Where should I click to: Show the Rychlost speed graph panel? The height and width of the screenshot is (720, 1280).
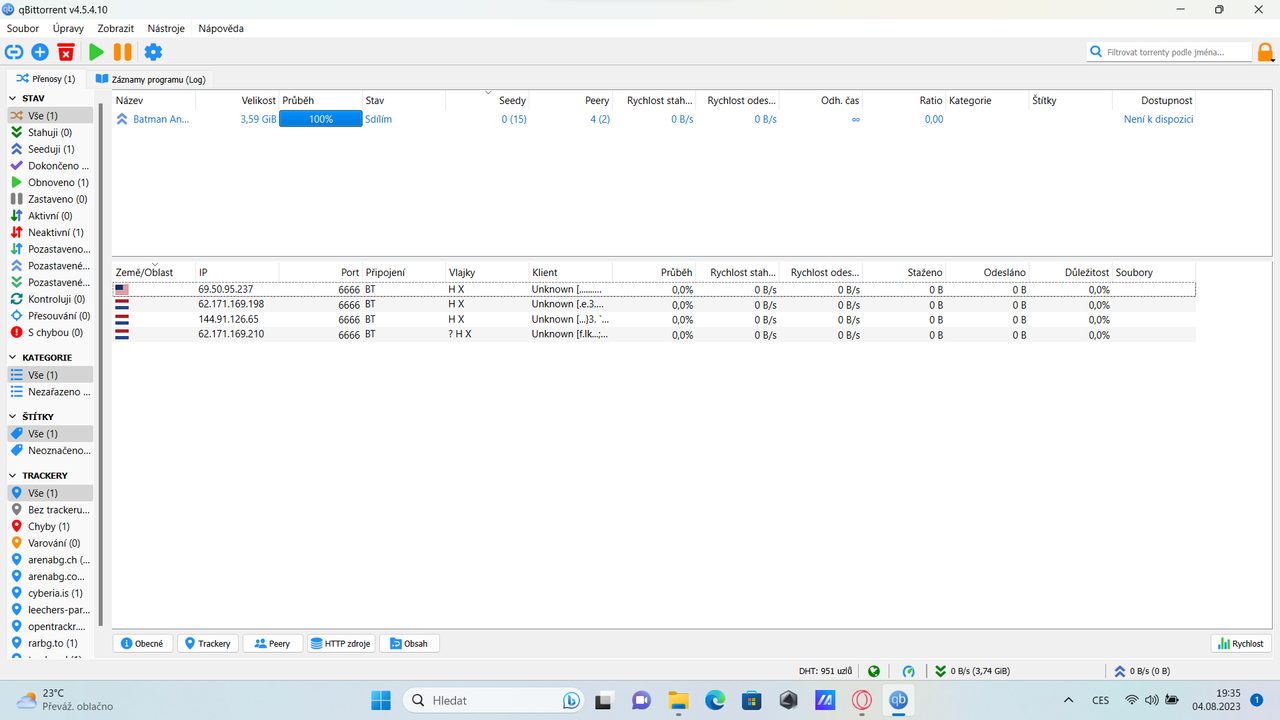click(x=1240, y=643)
